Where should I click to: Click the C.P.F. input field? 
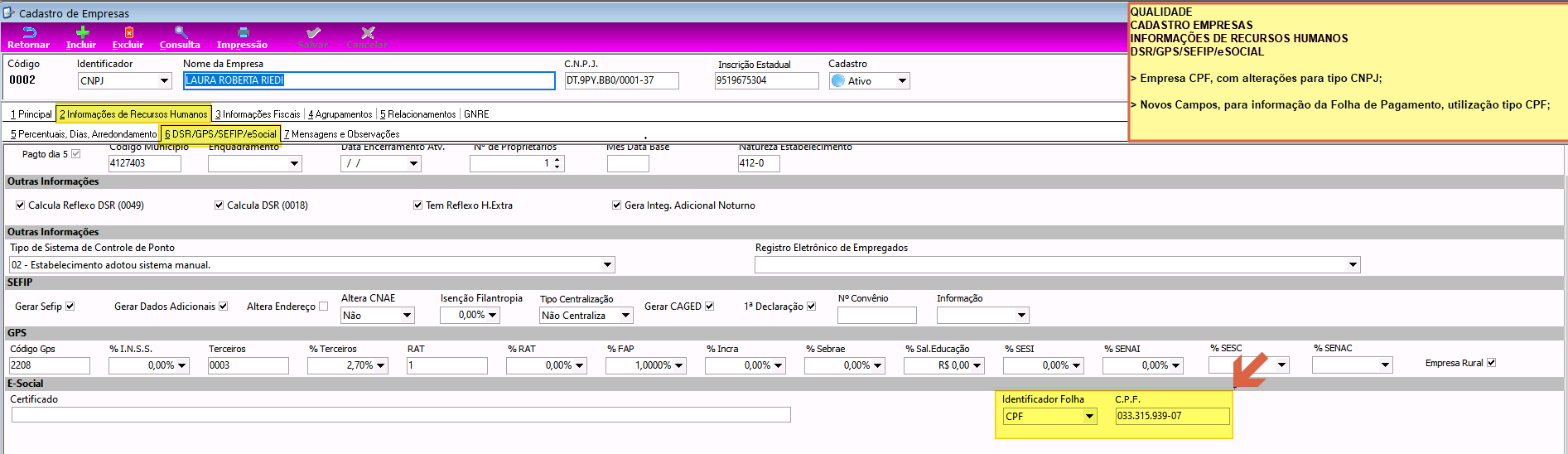(x=1172, y=416)
